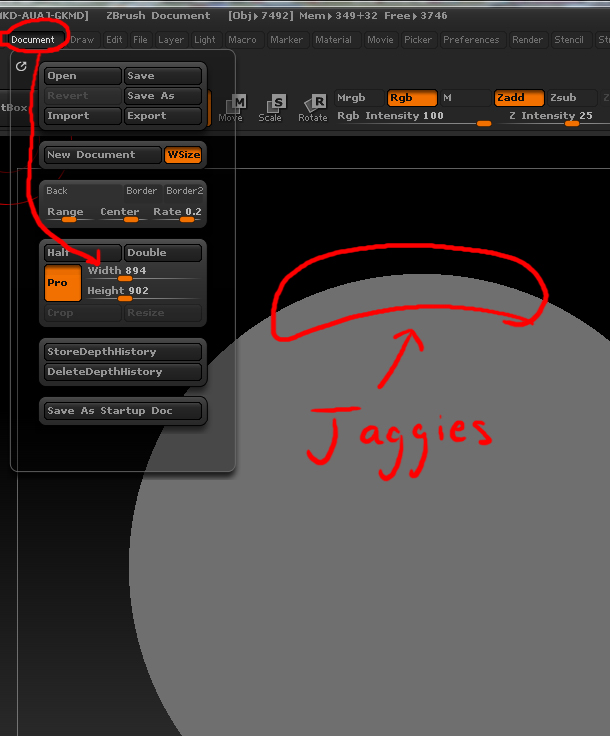The height and width of the screenshot is (736, 610).
Task: Click the Back color swatch
Action: tap(83, 192)
